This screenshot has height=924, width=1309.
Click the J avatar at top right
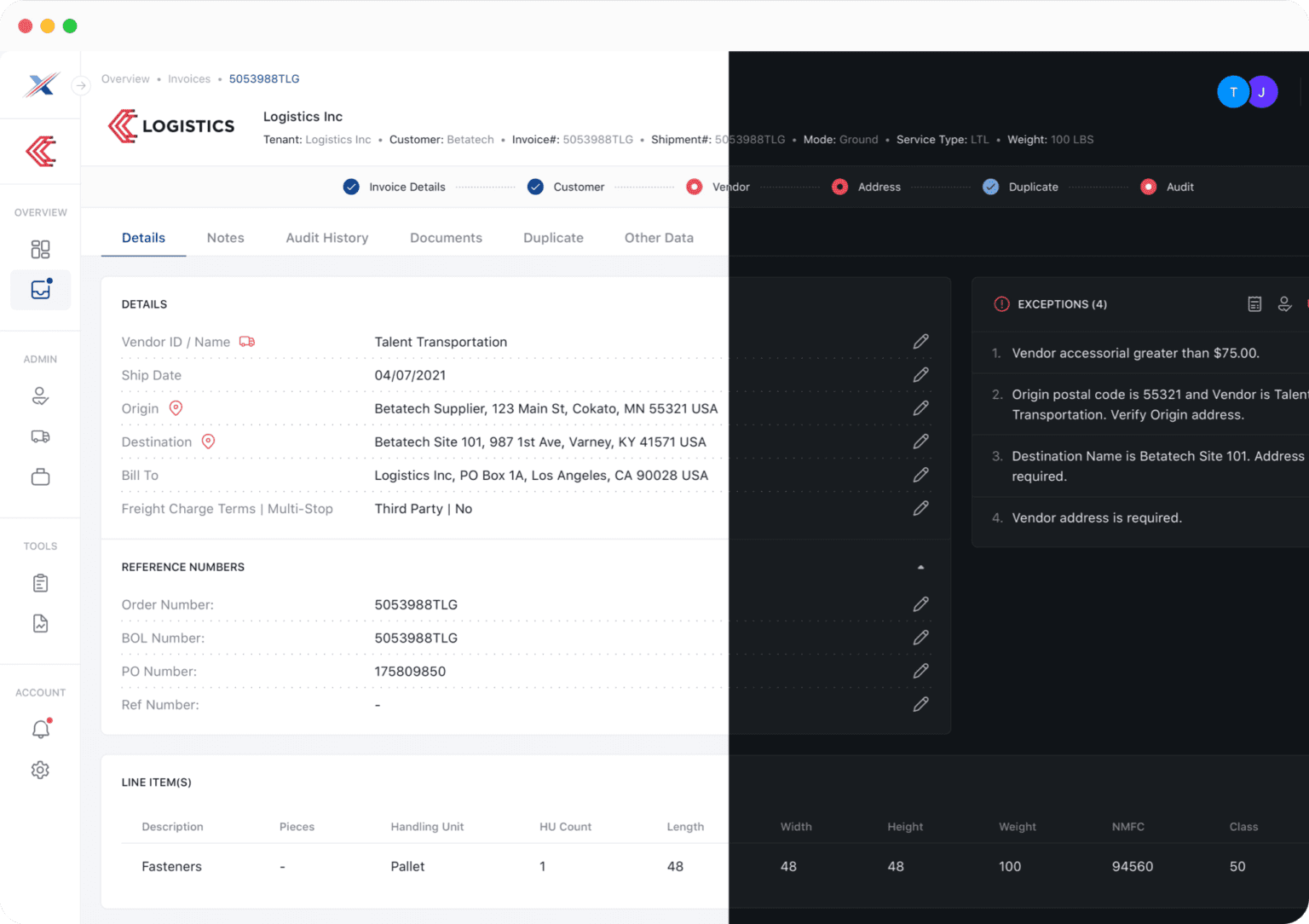pyautogui.click(x=1262, y=91)
